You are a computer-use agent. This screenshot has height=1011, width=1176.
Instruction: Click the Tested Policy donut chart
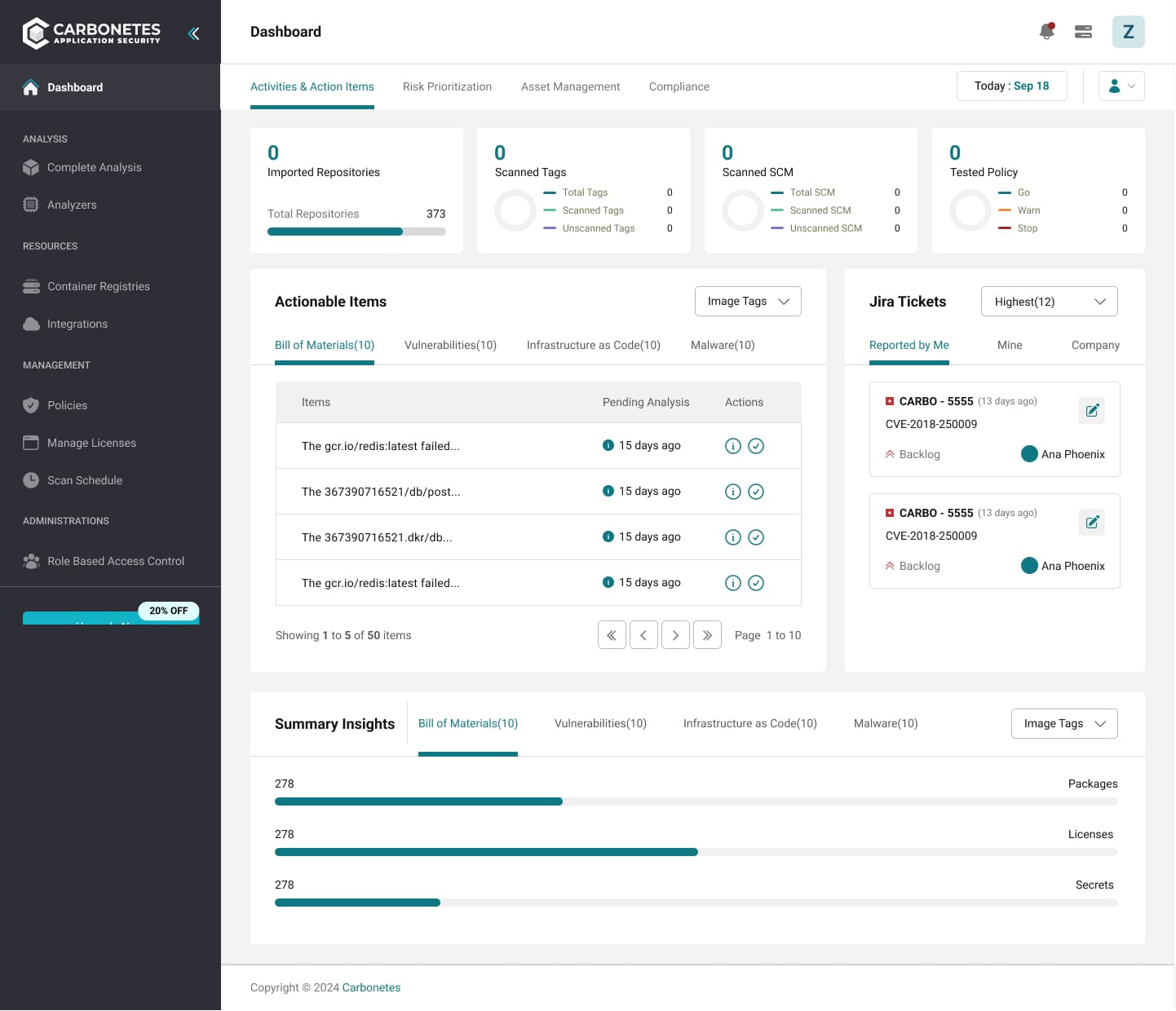(970, 210)
